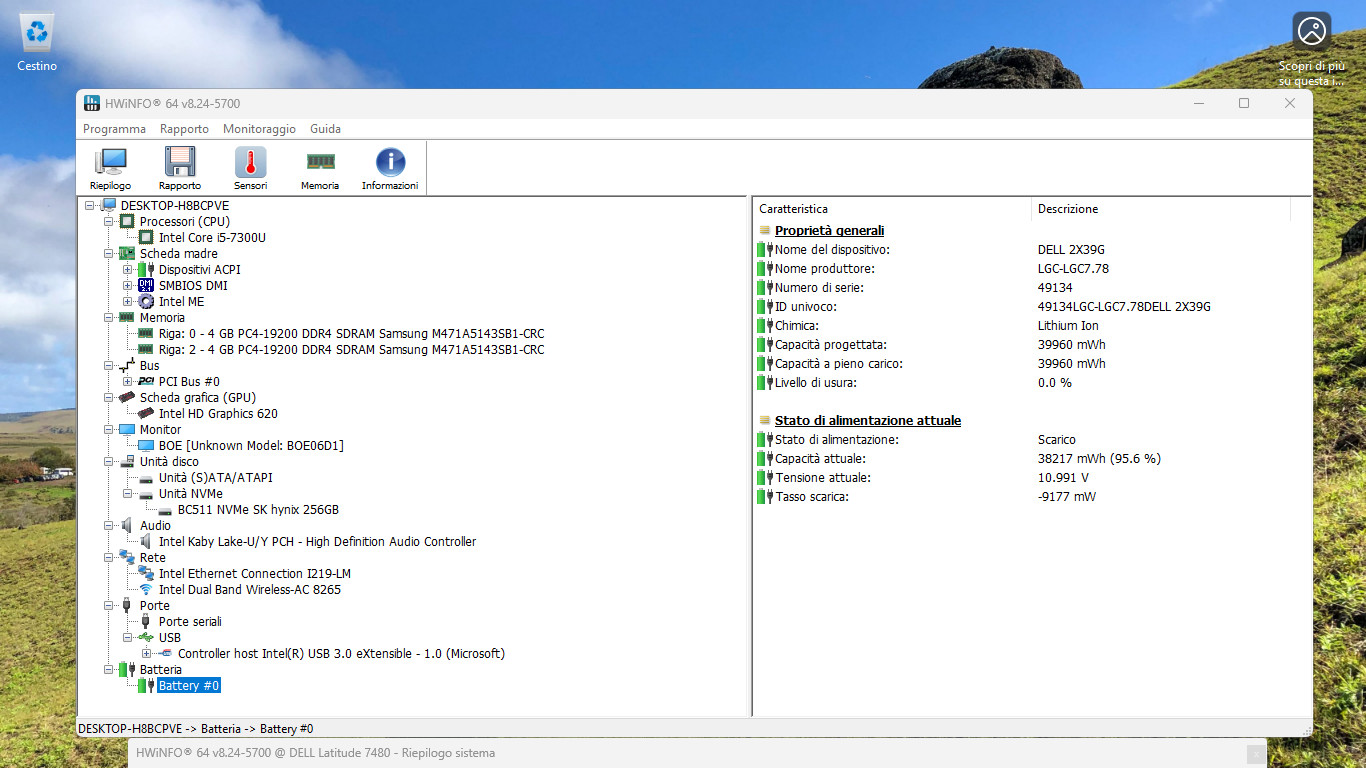Image resolution: width=1366 pixels, height=768 pixels.
Task: Select Intel Dual Band Wireless-AC 8265 entry
Action: point(250,590)
